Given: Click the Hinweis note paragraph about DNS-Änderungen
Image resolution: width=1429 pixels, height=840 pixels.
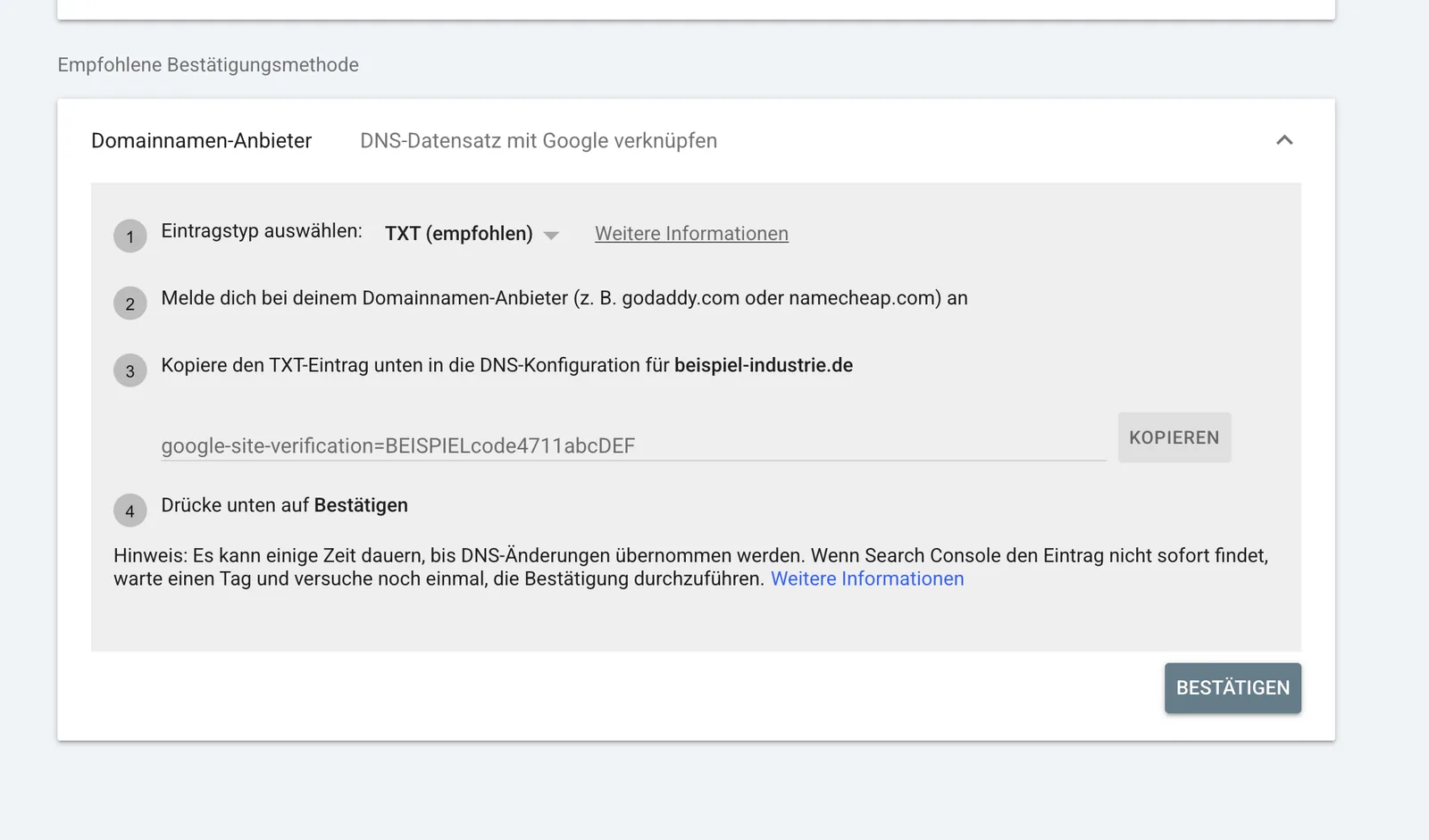Looking at the screenshot, I should click(690, 567).
